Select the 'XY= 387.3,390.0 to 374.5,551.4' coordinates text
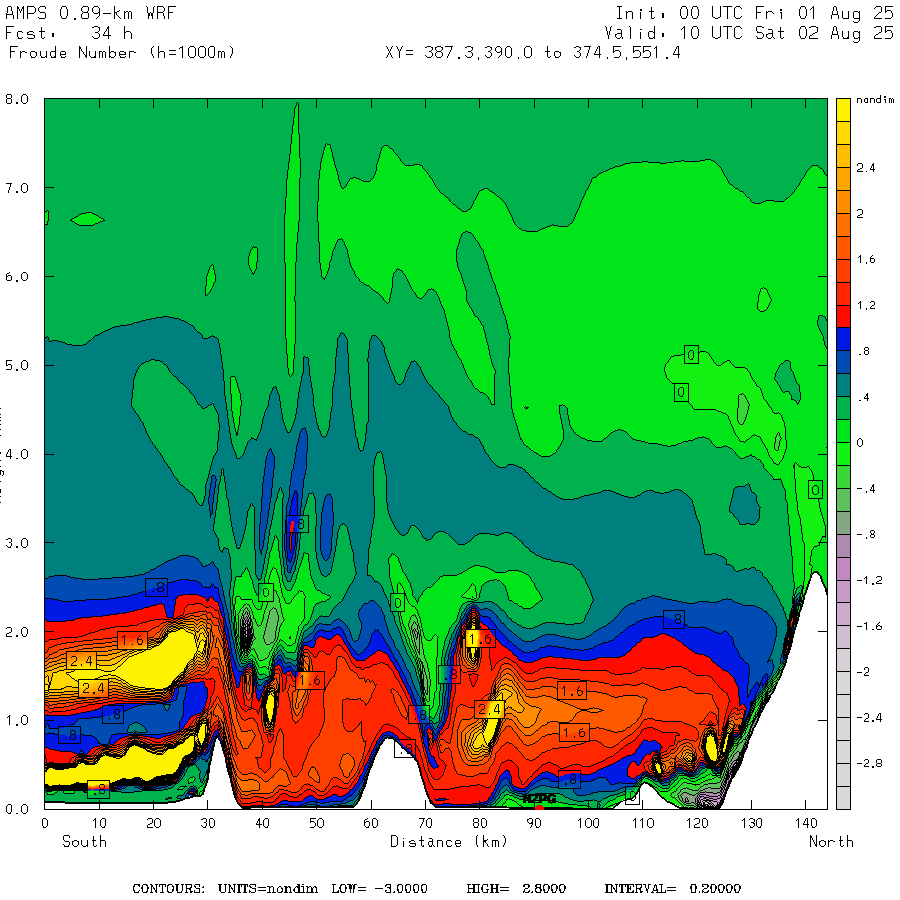Screen dimensions: 900x900 (533, 53)
